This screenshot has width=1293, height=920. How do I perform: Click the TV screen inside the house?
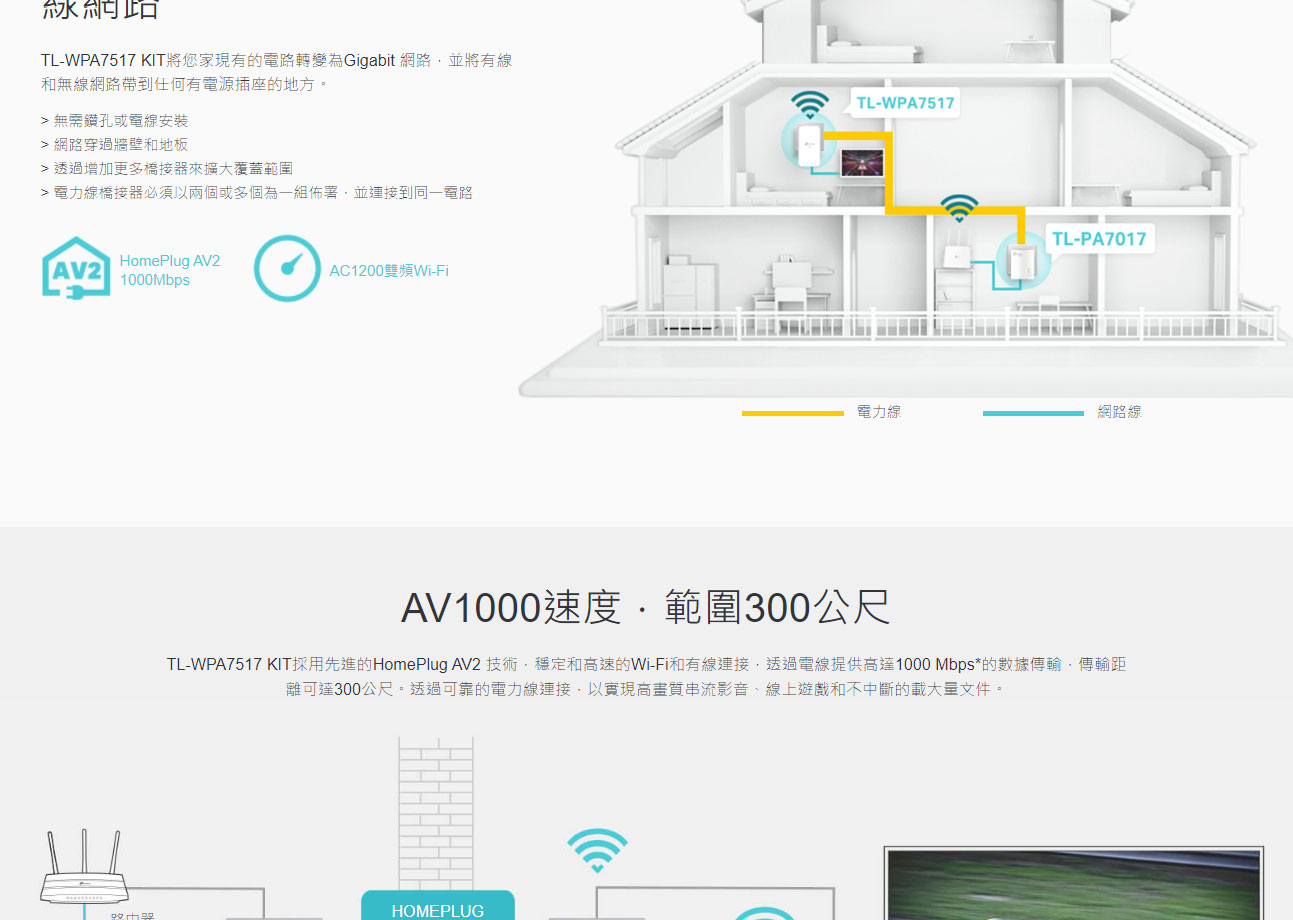pos(862,163)
